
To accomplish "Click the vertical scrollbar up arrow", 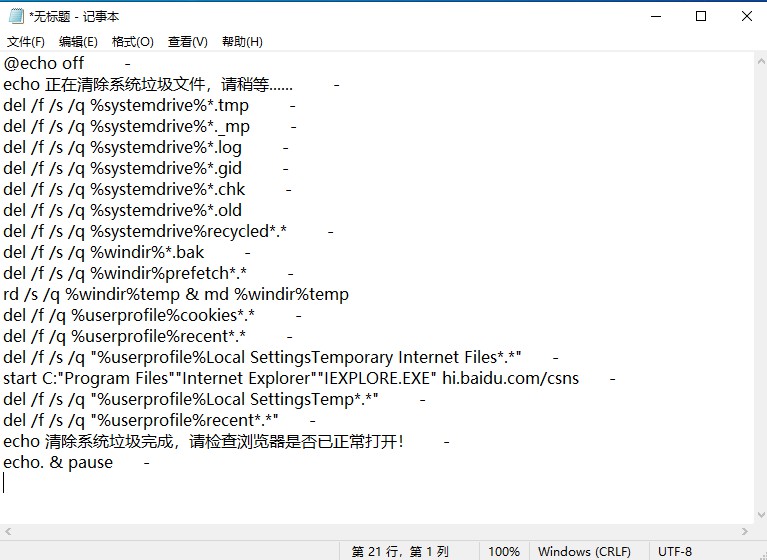I will (759, 60).
